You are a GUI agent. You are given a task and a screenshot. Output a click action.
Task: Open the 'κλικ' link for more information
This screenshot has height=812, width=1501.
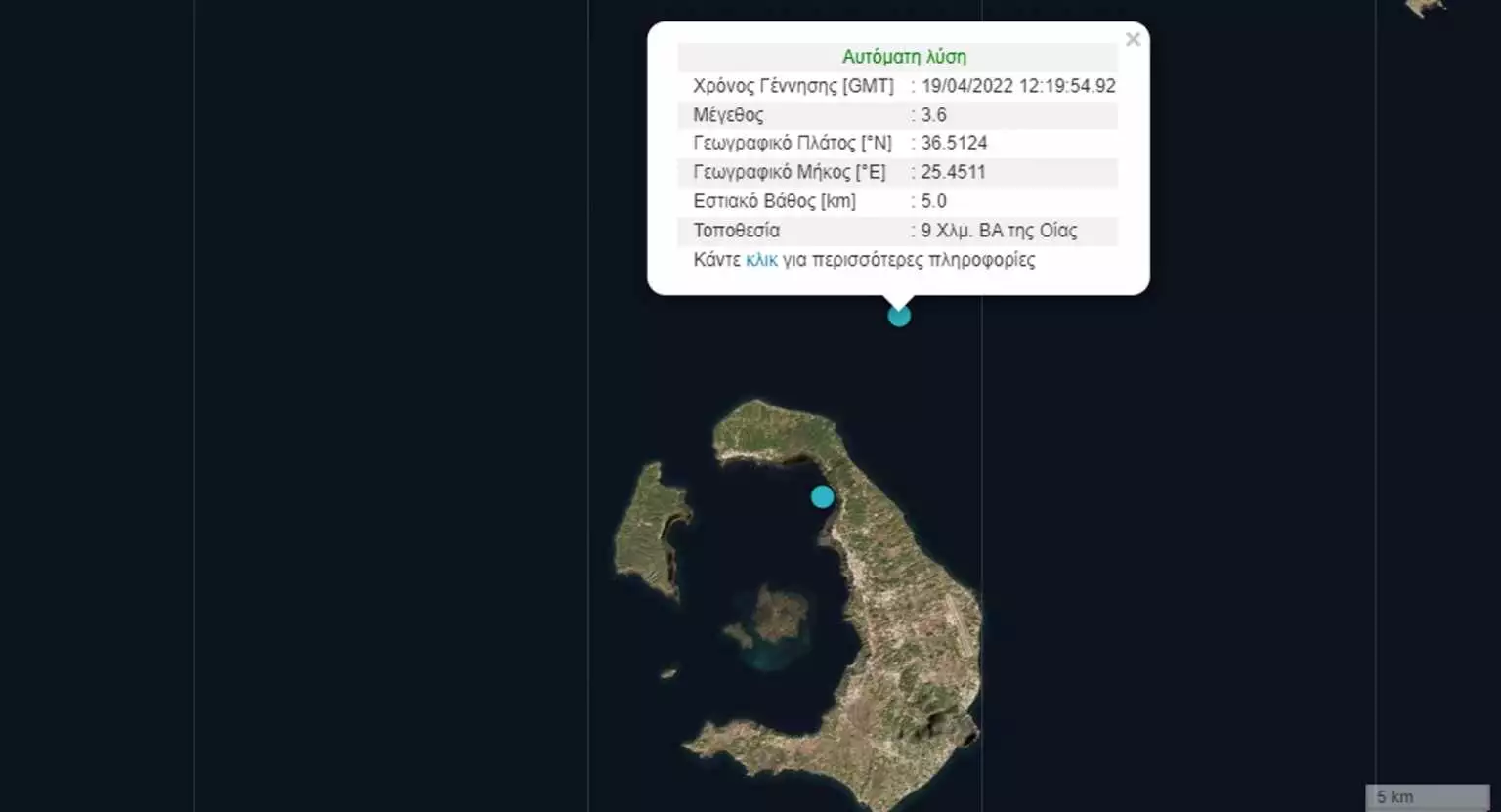point(761,260)
